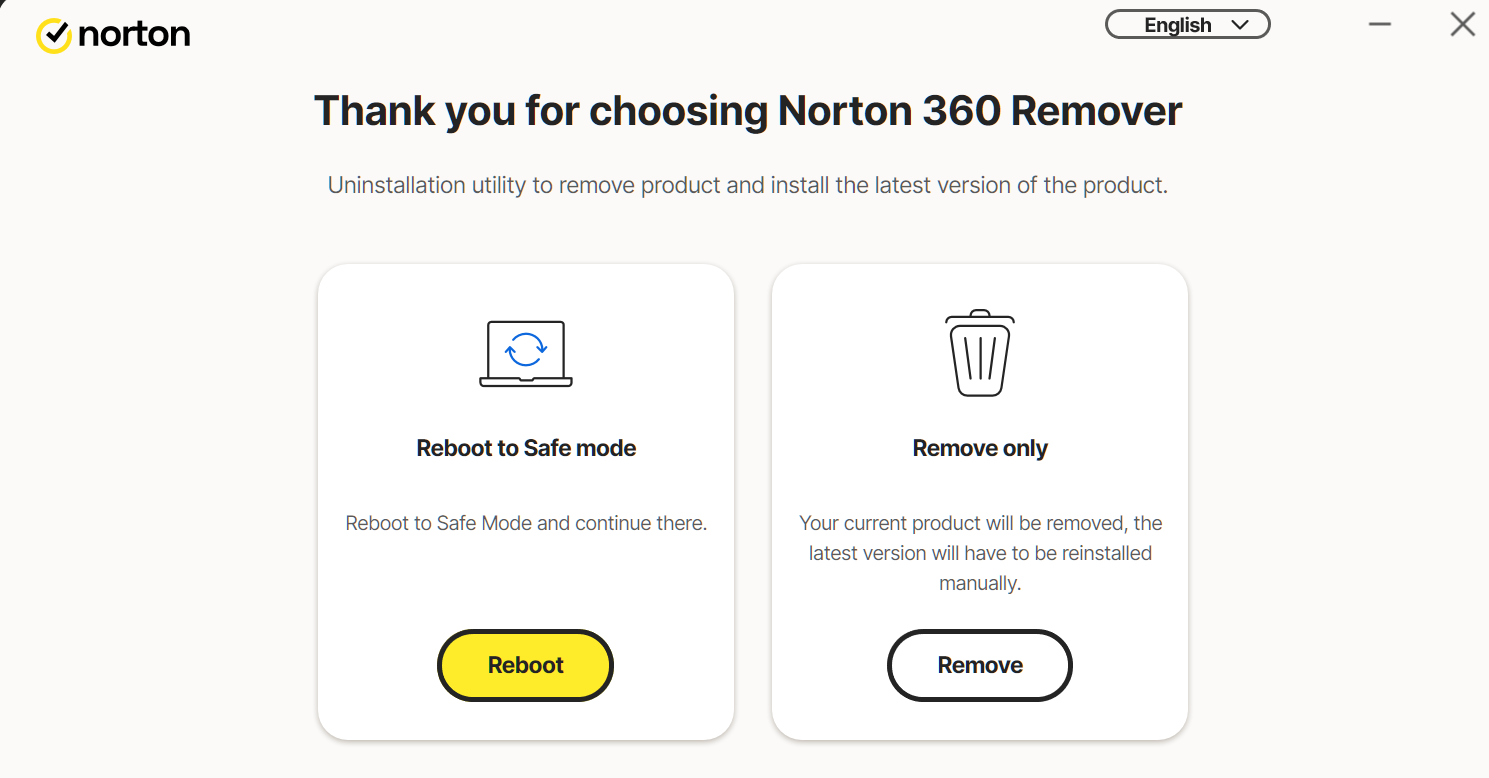Click the yellow Reboot button
Image resolution: width=1489 pixels, height=778 pixels.
point(526,665)
